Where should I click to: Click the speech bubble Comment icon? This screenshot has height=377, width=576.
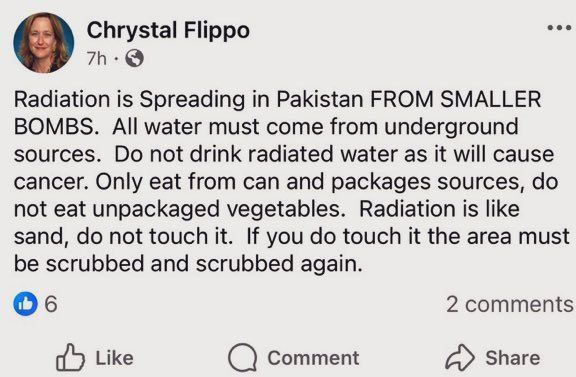pos(242,358)
